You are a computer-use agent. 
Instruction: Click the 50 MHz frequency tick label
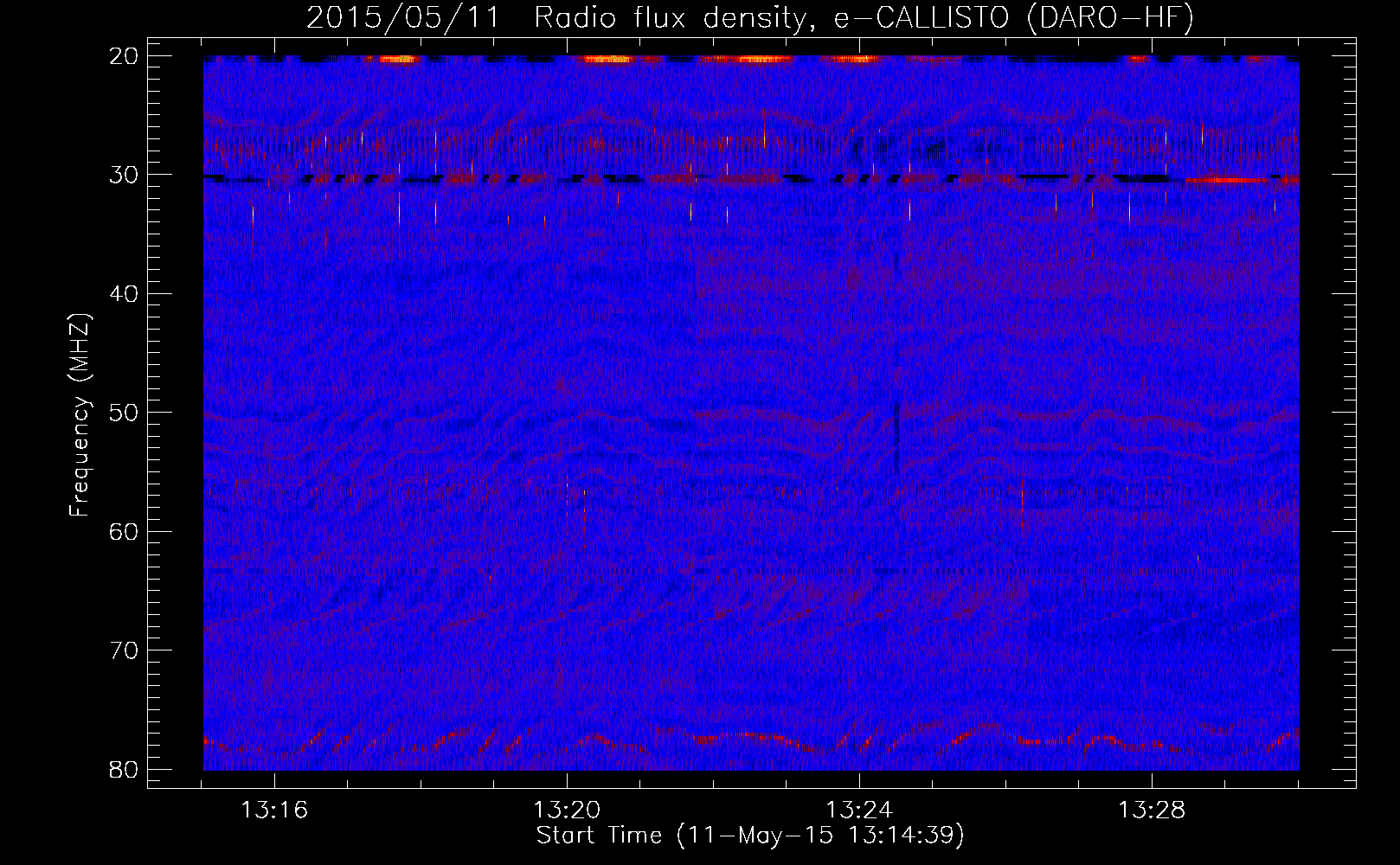point(125,413)
